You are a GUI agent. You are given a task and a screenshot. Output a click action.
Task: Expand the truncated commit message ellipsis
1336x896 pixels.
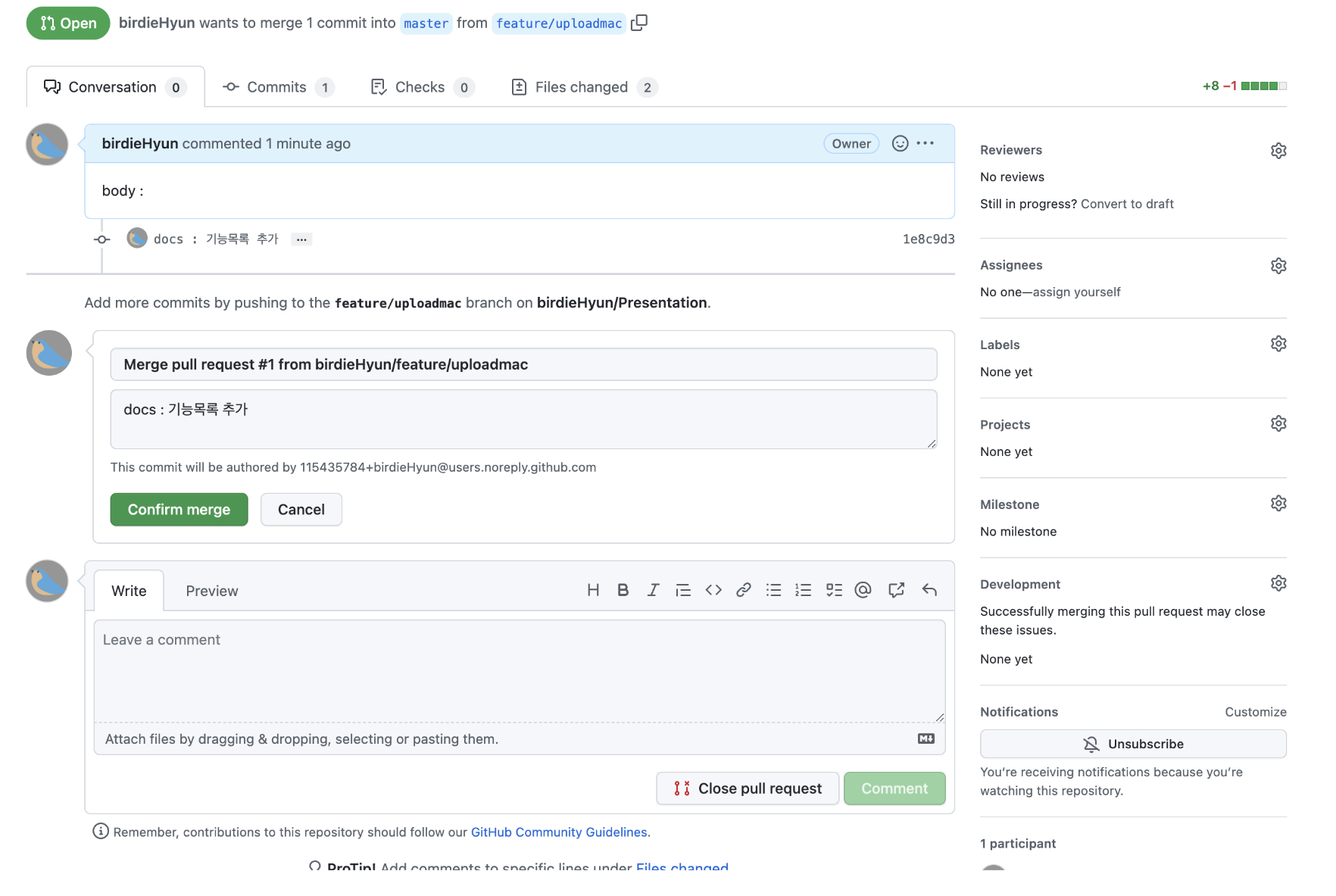click(301, 239)
